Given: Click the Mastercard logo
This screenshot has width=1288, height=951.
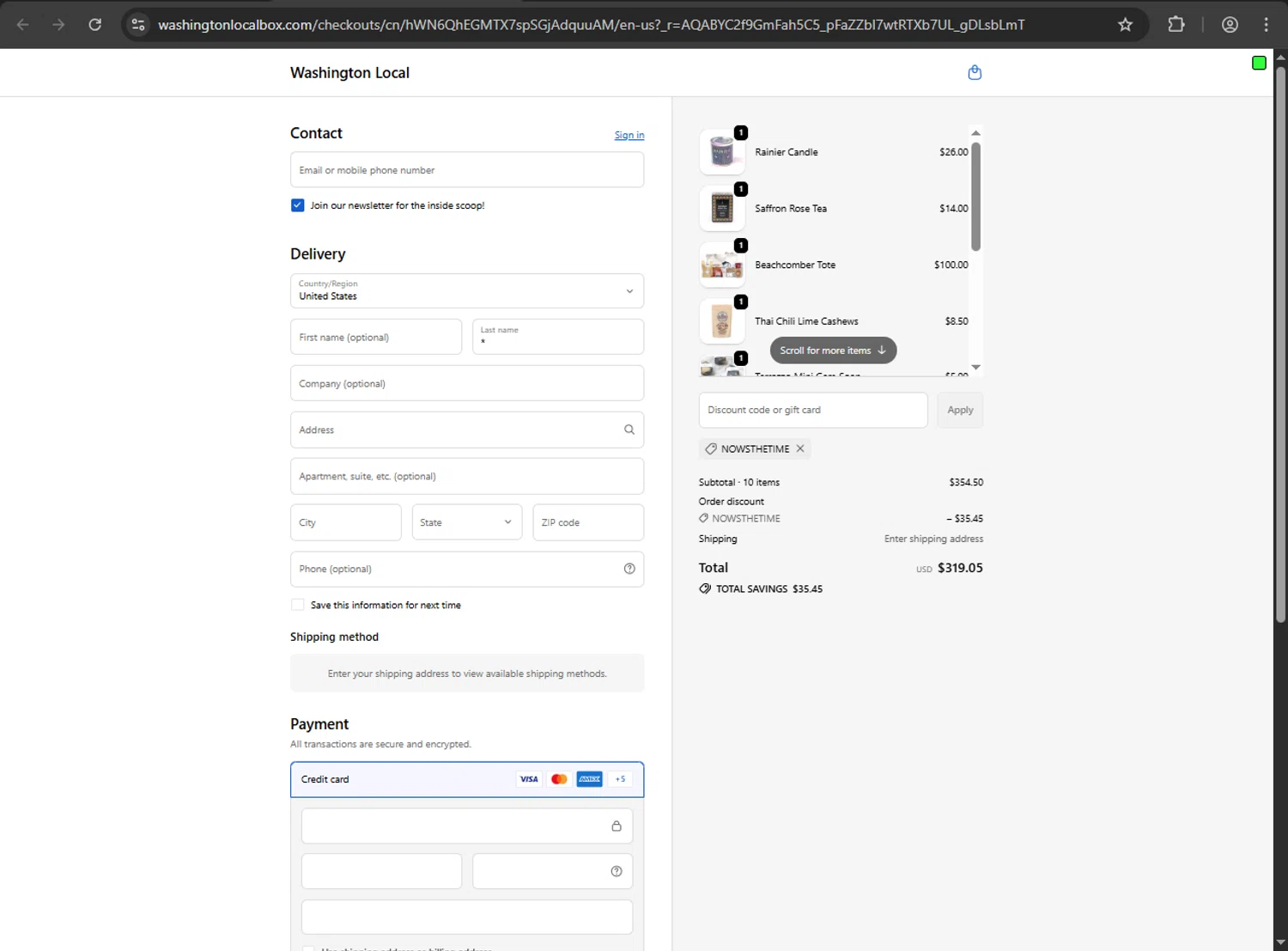Looking at the screenshot, I should (559, 779).
